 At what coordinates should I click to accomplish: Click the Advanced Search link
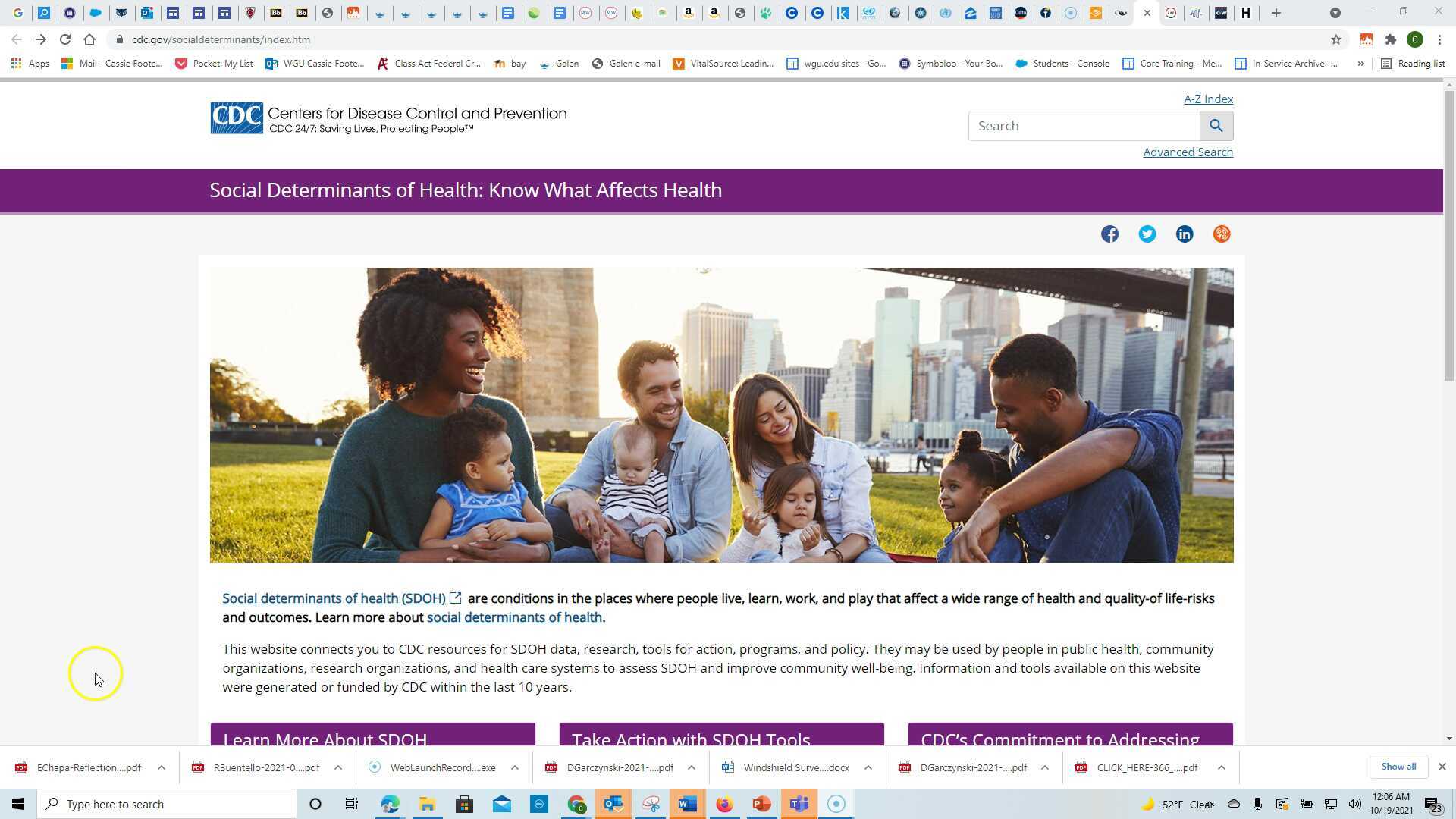coord(1188,152)
